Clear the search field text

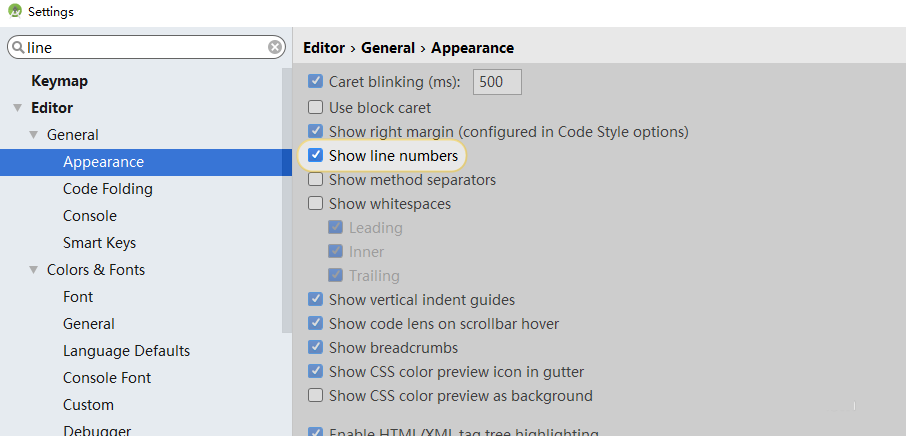click(275, 47)
